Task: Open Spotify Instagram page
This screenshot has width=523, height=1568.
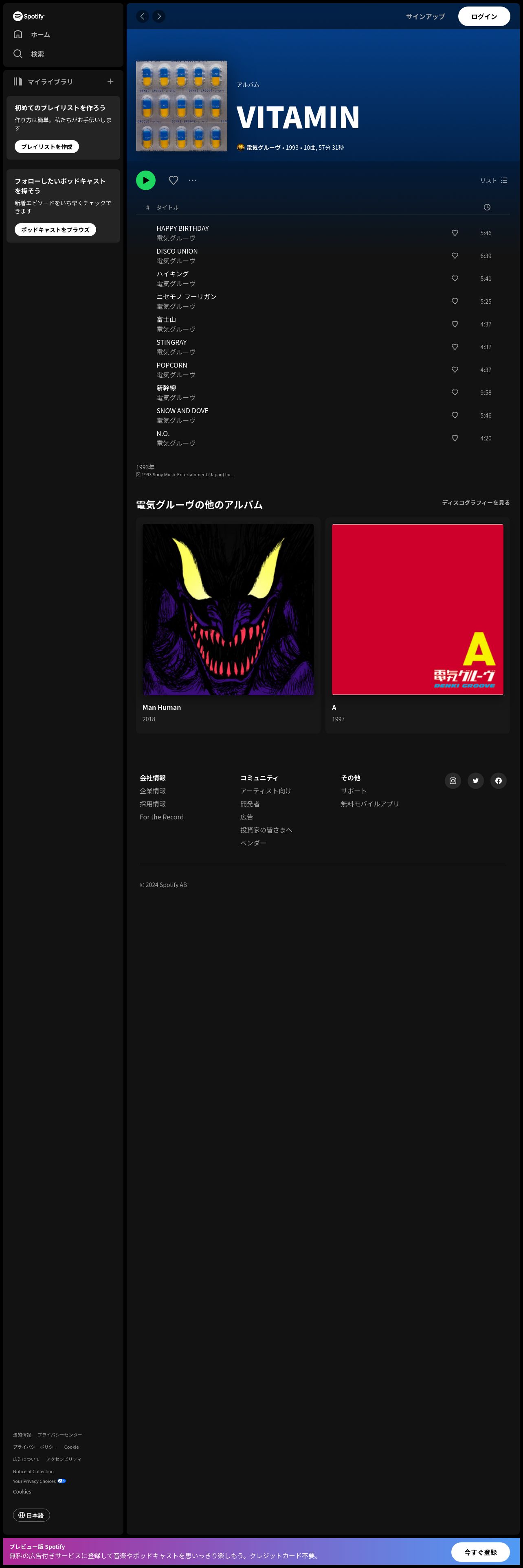Action: pos(453,781)
